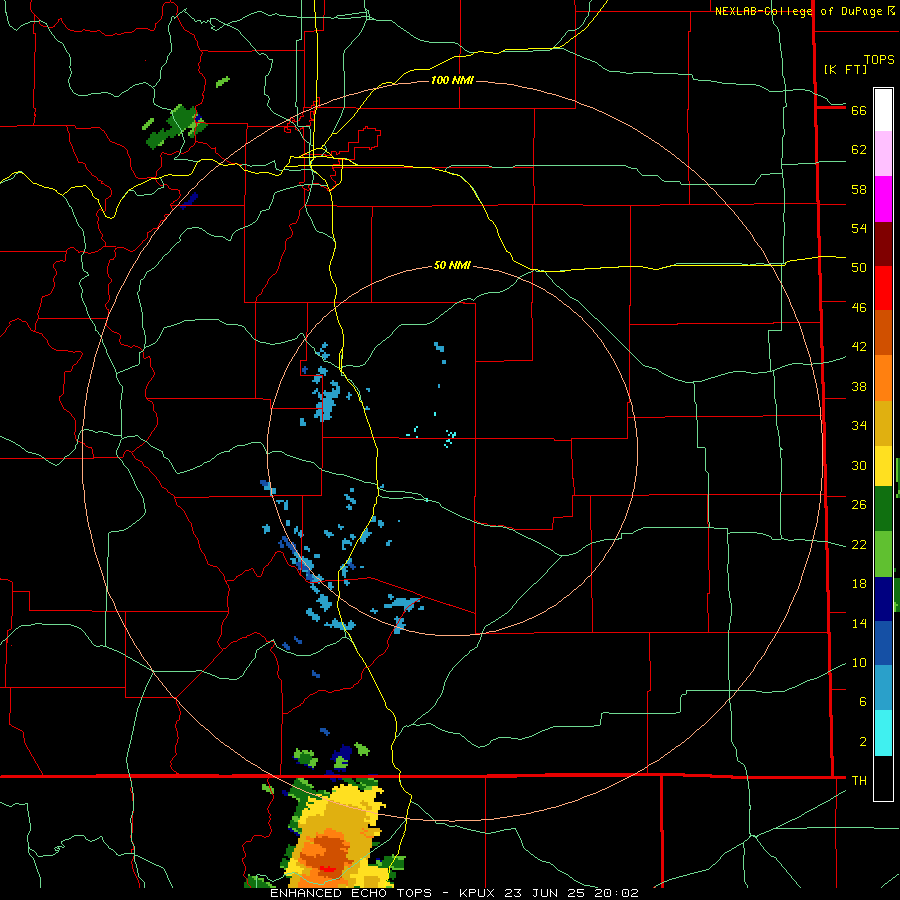The width and height of the screenshot is (900, 900).
Task: Click the "[K FT]" units label
Action: [x=845, y=69]
